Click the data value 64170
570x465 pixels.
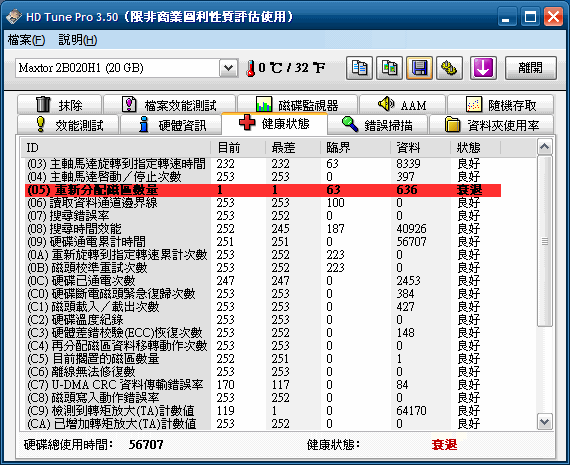[x=411, y=411]
